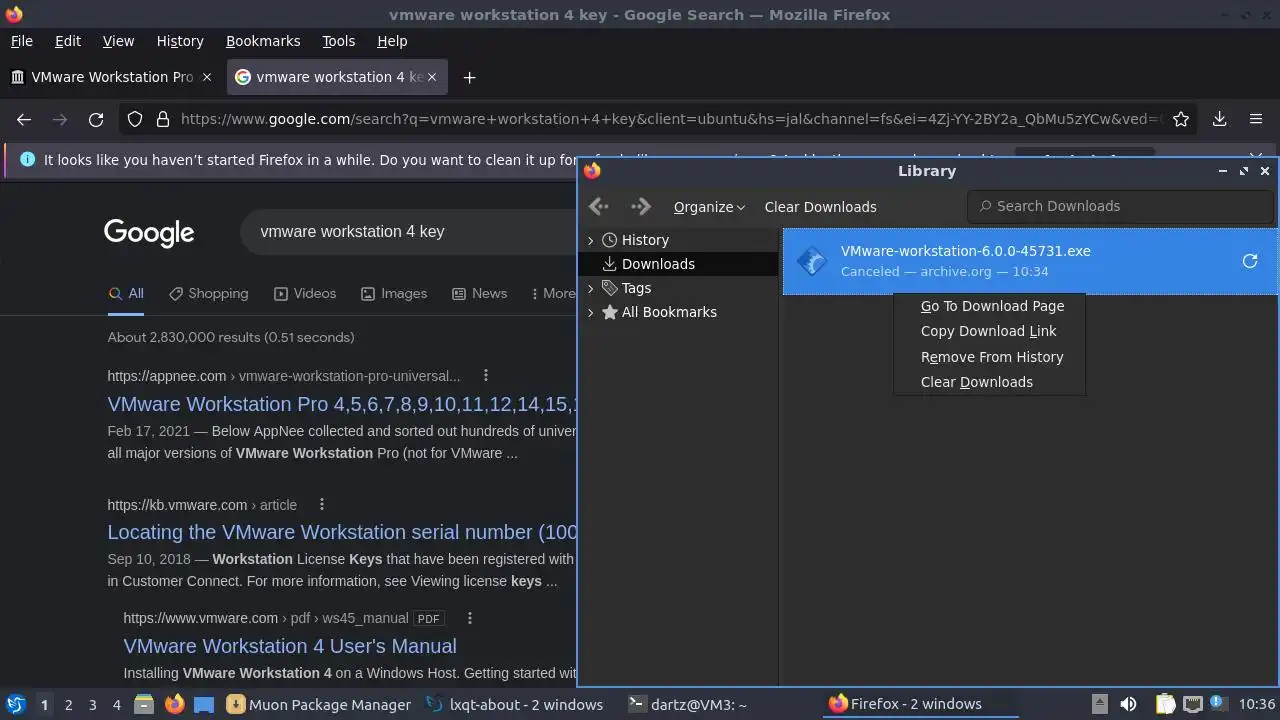Image resolution: width=1280 pixels, height=720 pixels.
Task: Click the show desktop taskbar icon
Action: tap(204, 704)
